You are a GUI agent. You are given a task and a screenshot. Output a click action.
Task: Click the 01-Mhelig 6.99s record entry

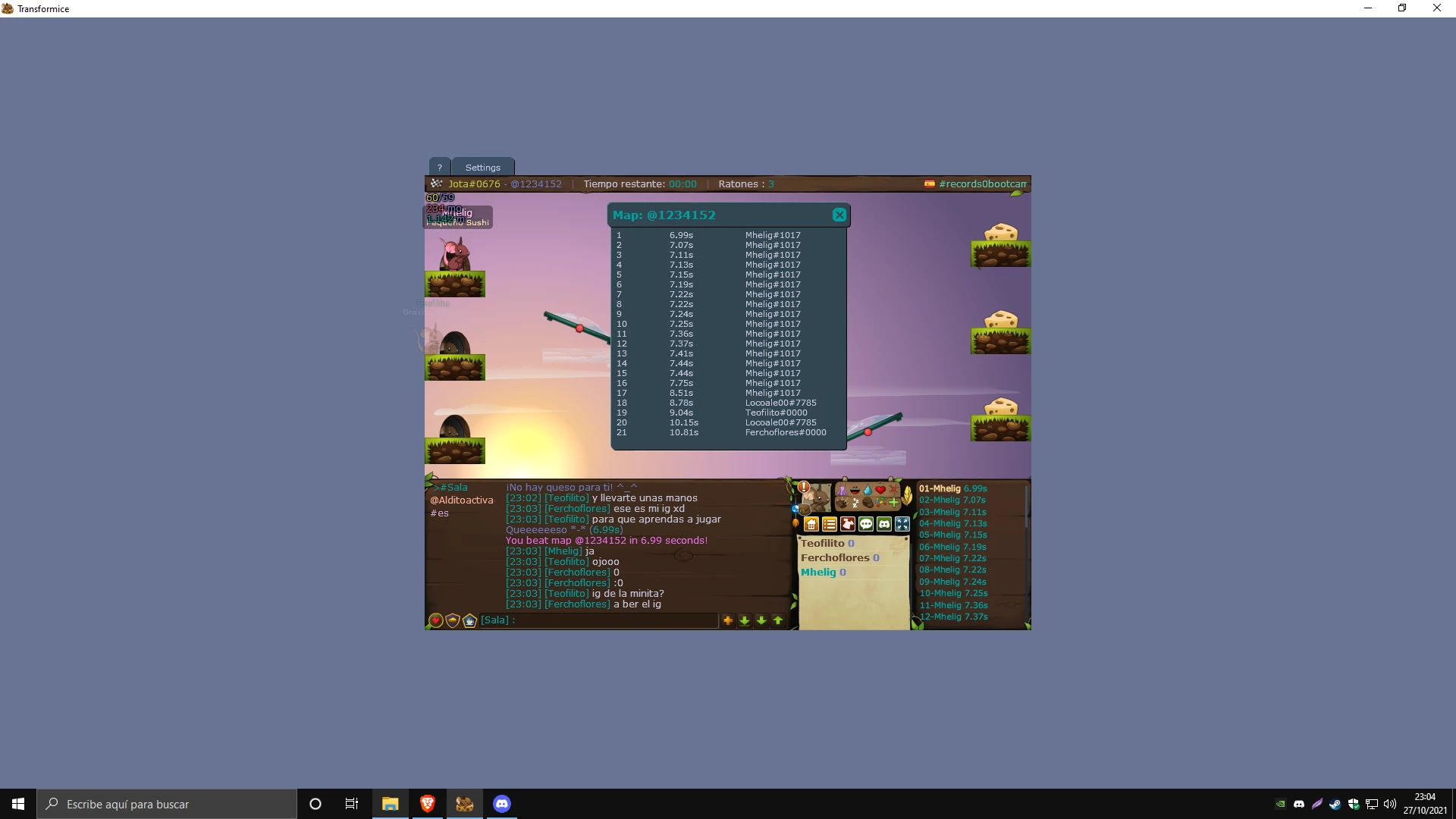point(953,489)
